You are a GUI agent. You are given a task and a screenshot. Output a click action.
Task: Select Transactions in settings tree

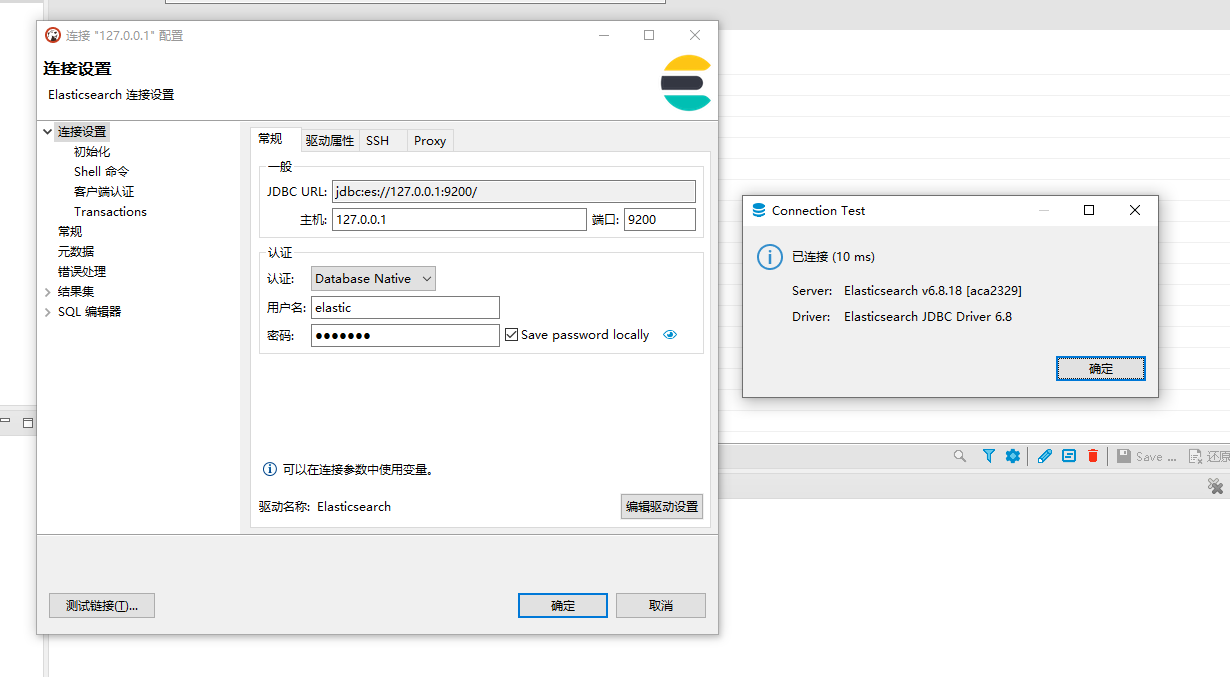click(110, 211)
